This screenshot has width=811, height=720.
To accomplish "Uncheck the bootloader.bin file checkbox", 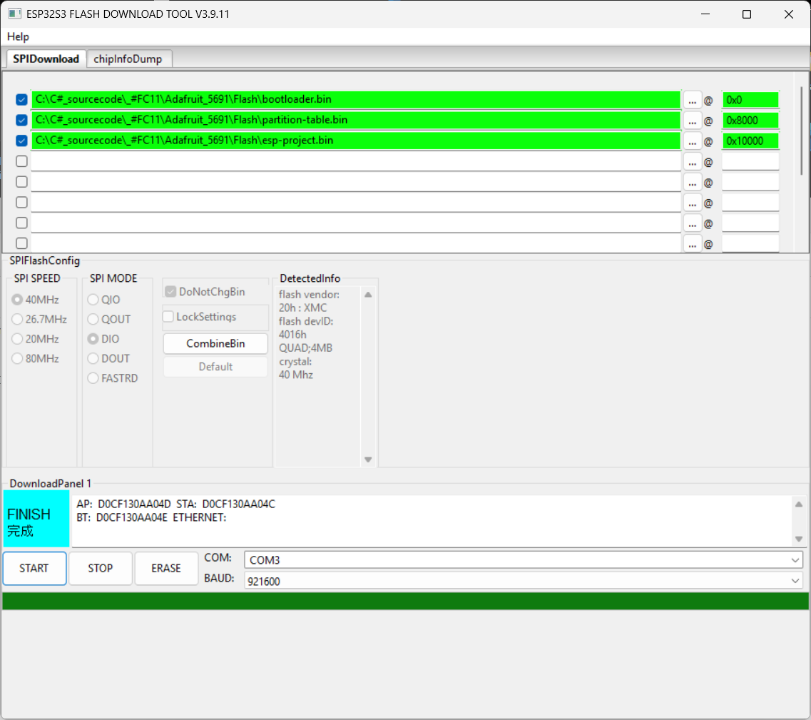I will [21, 99].
